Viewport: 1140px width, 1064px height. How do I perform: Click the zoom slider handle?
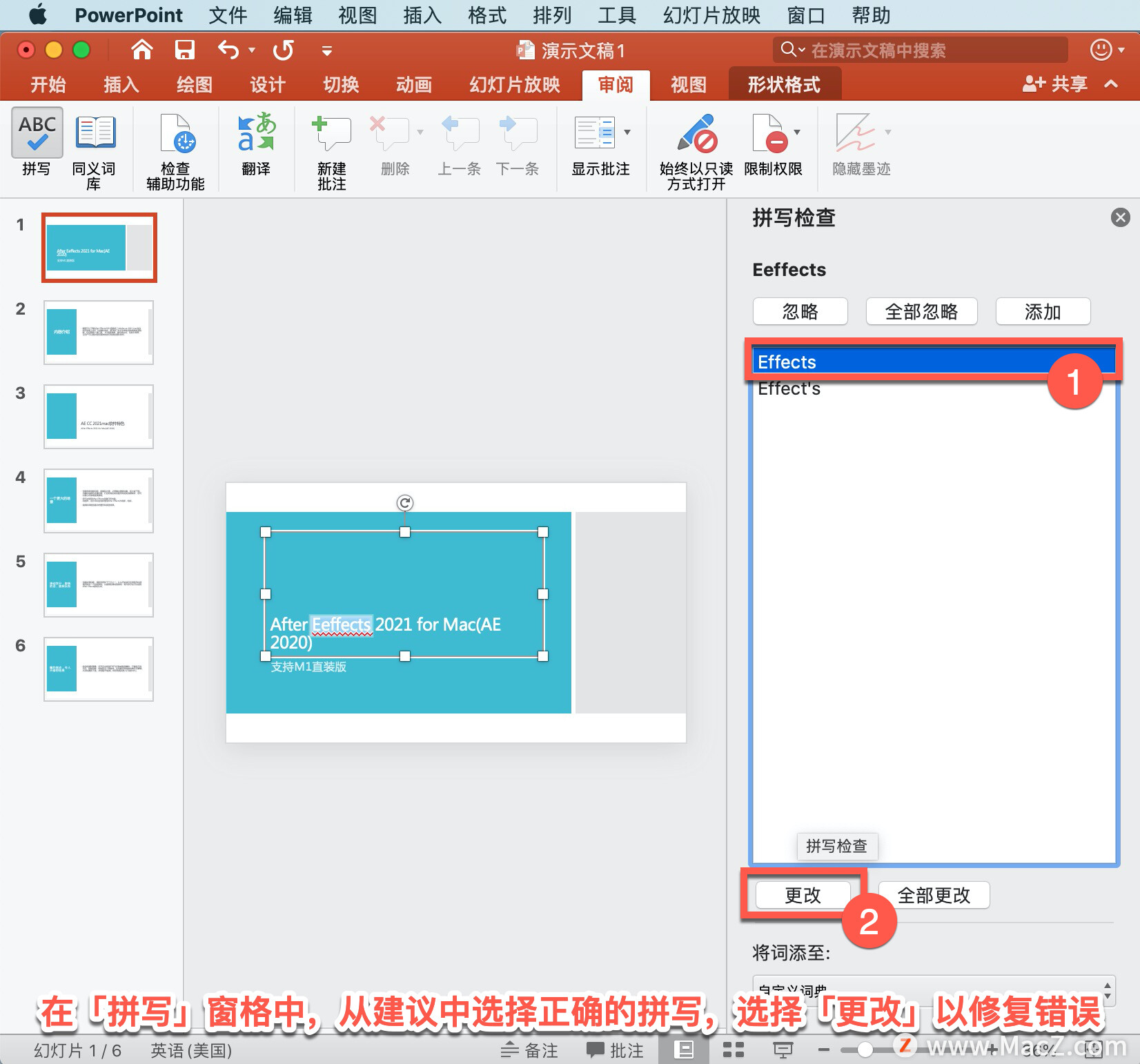[865, 1050]
